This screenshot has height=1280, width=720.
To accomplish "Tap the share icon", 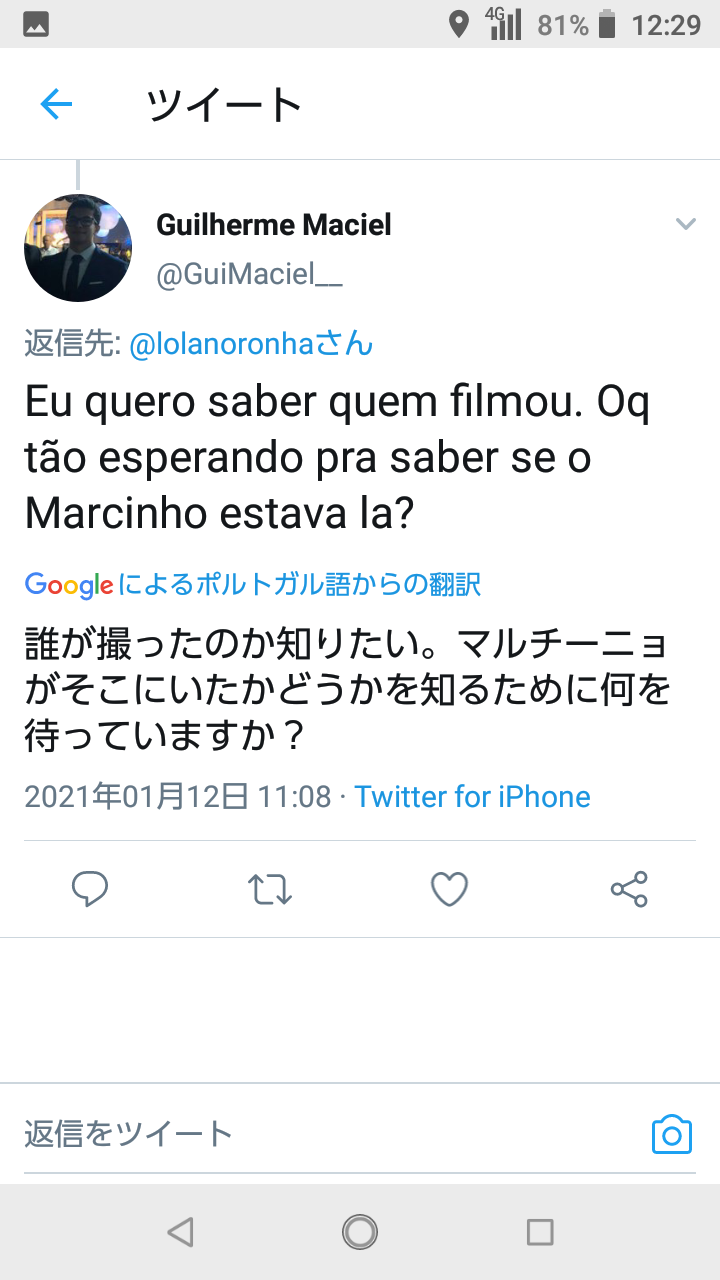I will [629, 888].
